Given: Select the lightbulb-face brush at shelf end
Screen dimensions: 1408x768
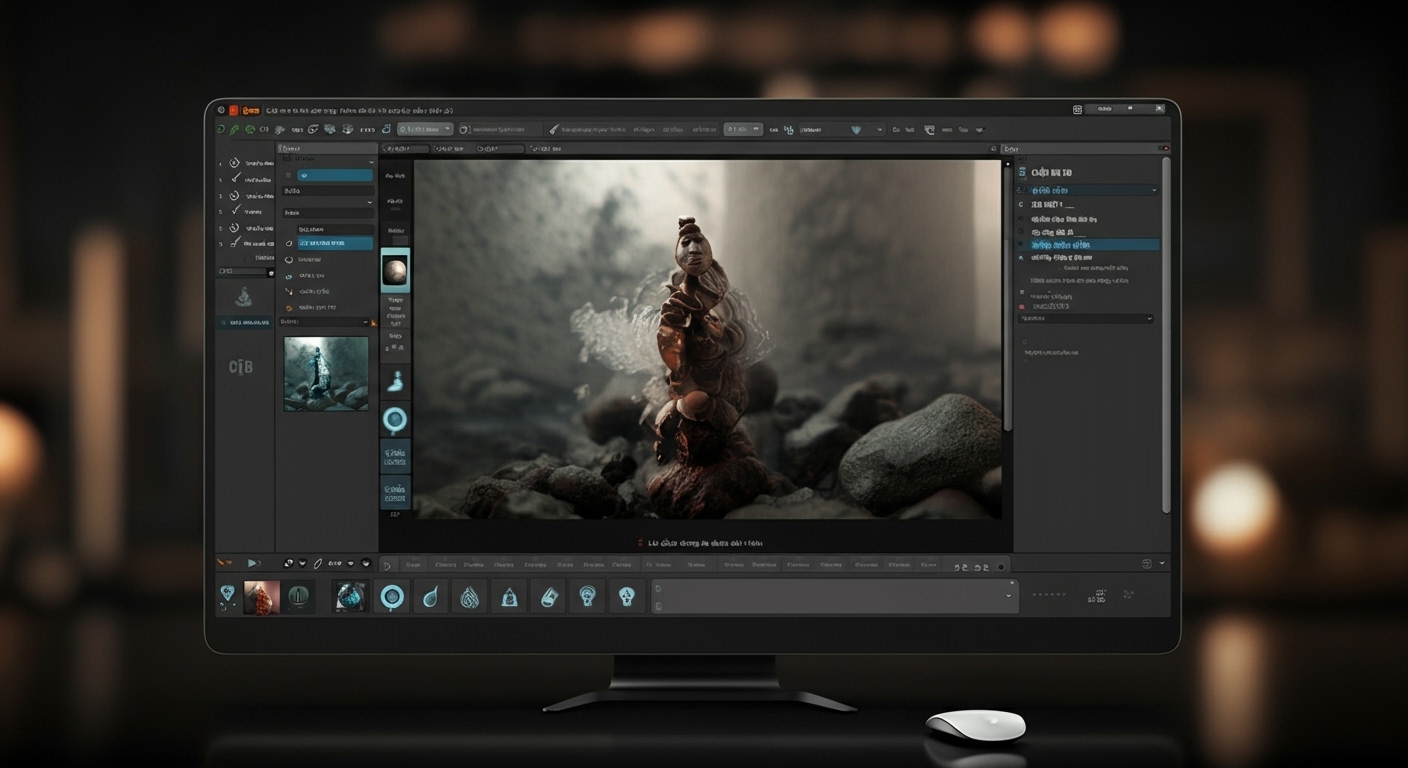Looking at the screenshot, I should point(625,598).
